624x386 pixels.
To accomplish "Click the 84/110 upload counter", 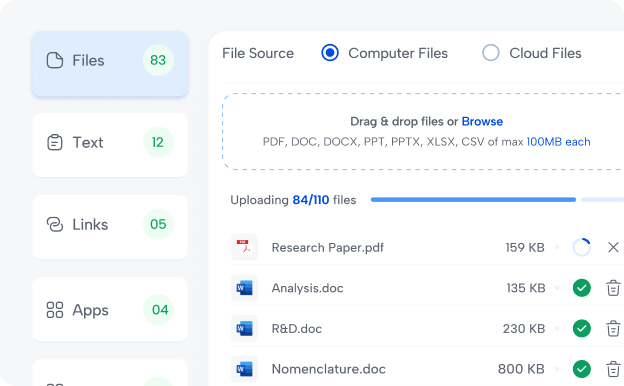I will tap(311, 200).
